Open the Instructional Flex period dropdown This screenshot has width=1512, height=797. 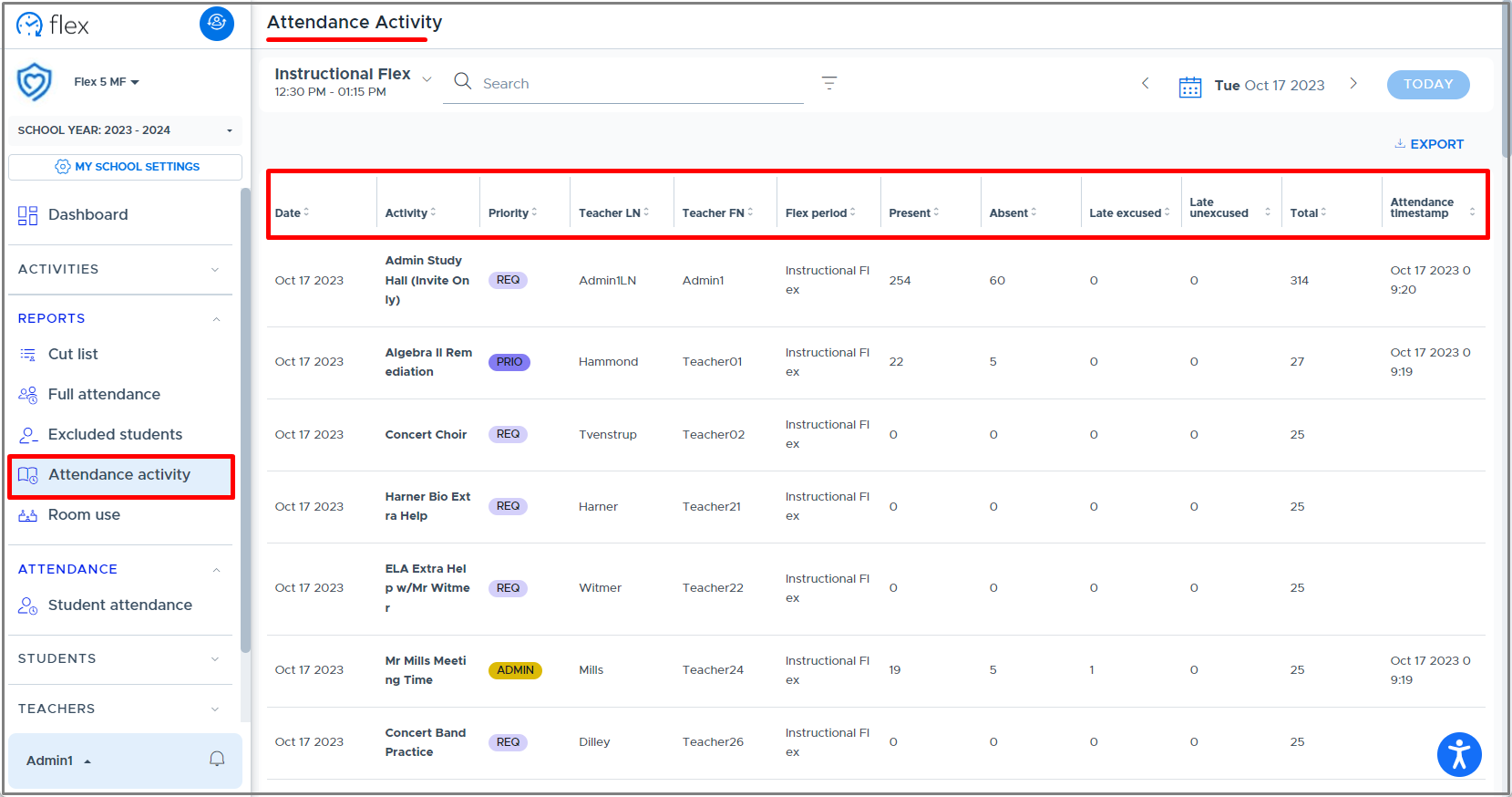coord(353,81)
